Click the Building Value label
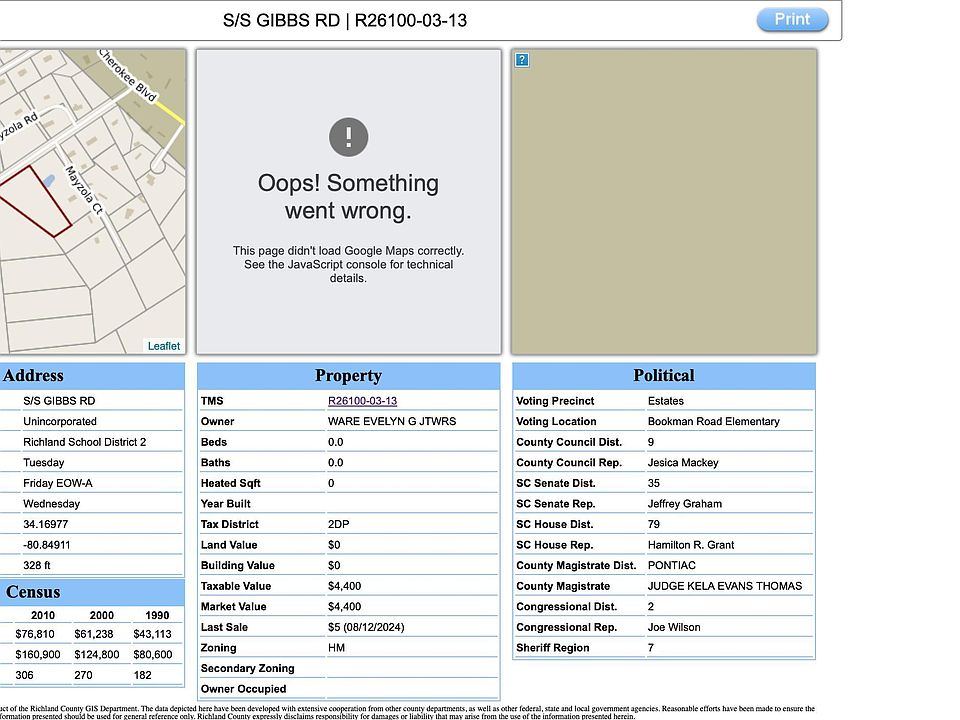 (238, 566)
